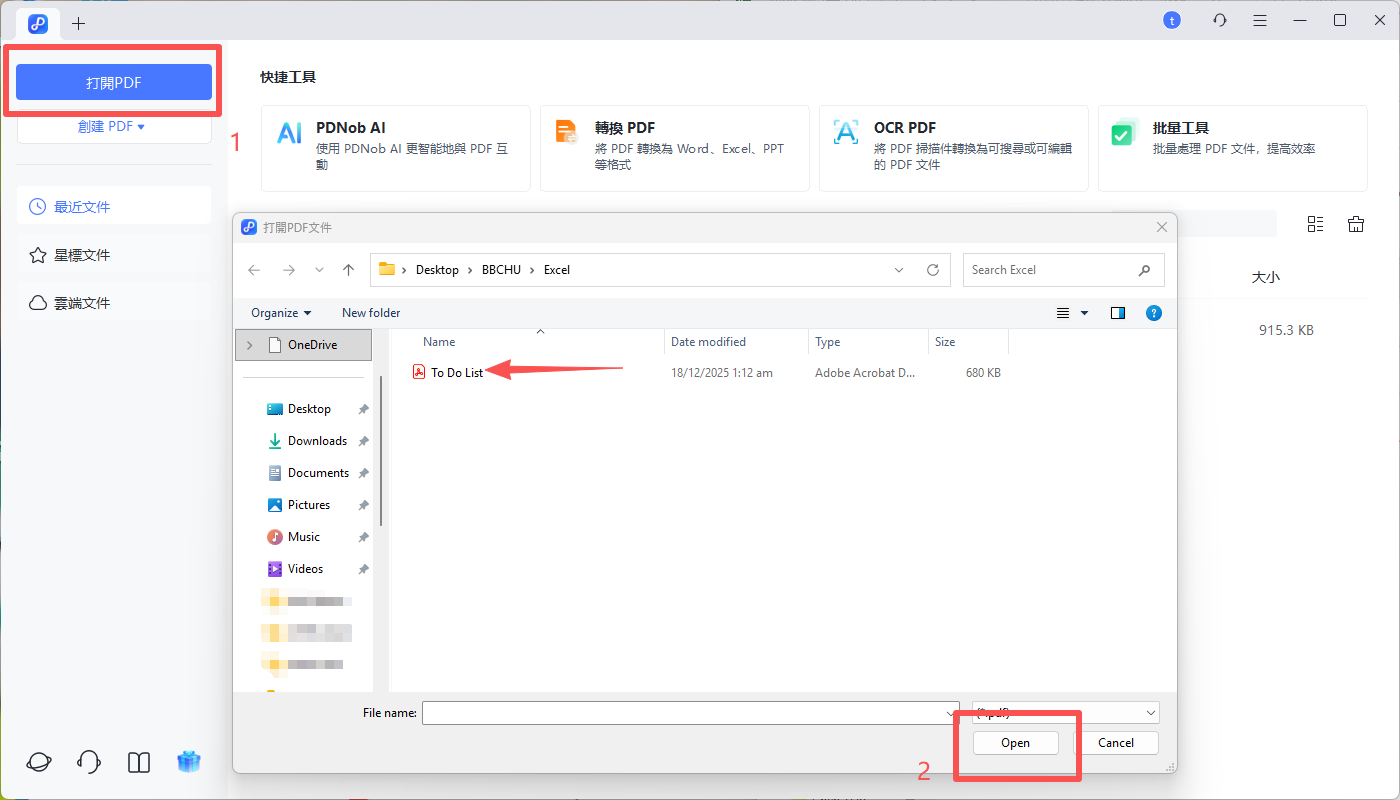
Task: Toggle the preview pane button
Action: [1118, 313]
